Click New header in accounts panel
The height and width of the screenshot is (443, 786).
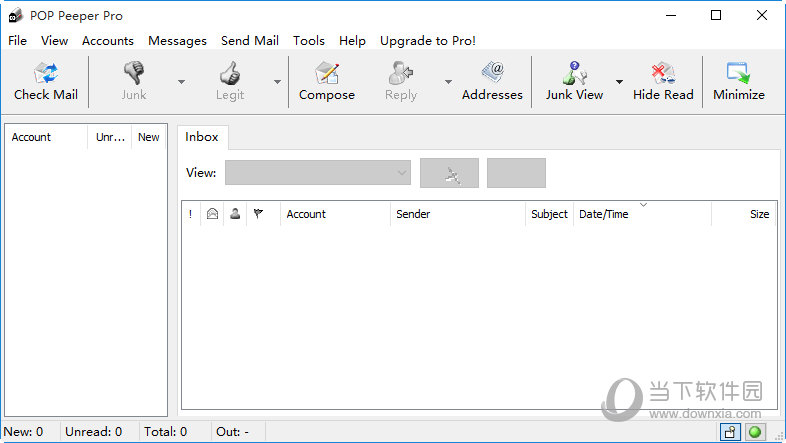[149, 137]
